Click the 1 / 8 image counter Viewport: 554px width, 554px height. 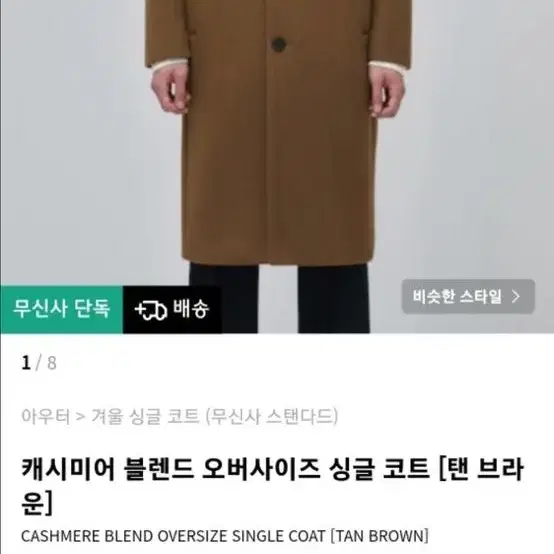(39, 363)
